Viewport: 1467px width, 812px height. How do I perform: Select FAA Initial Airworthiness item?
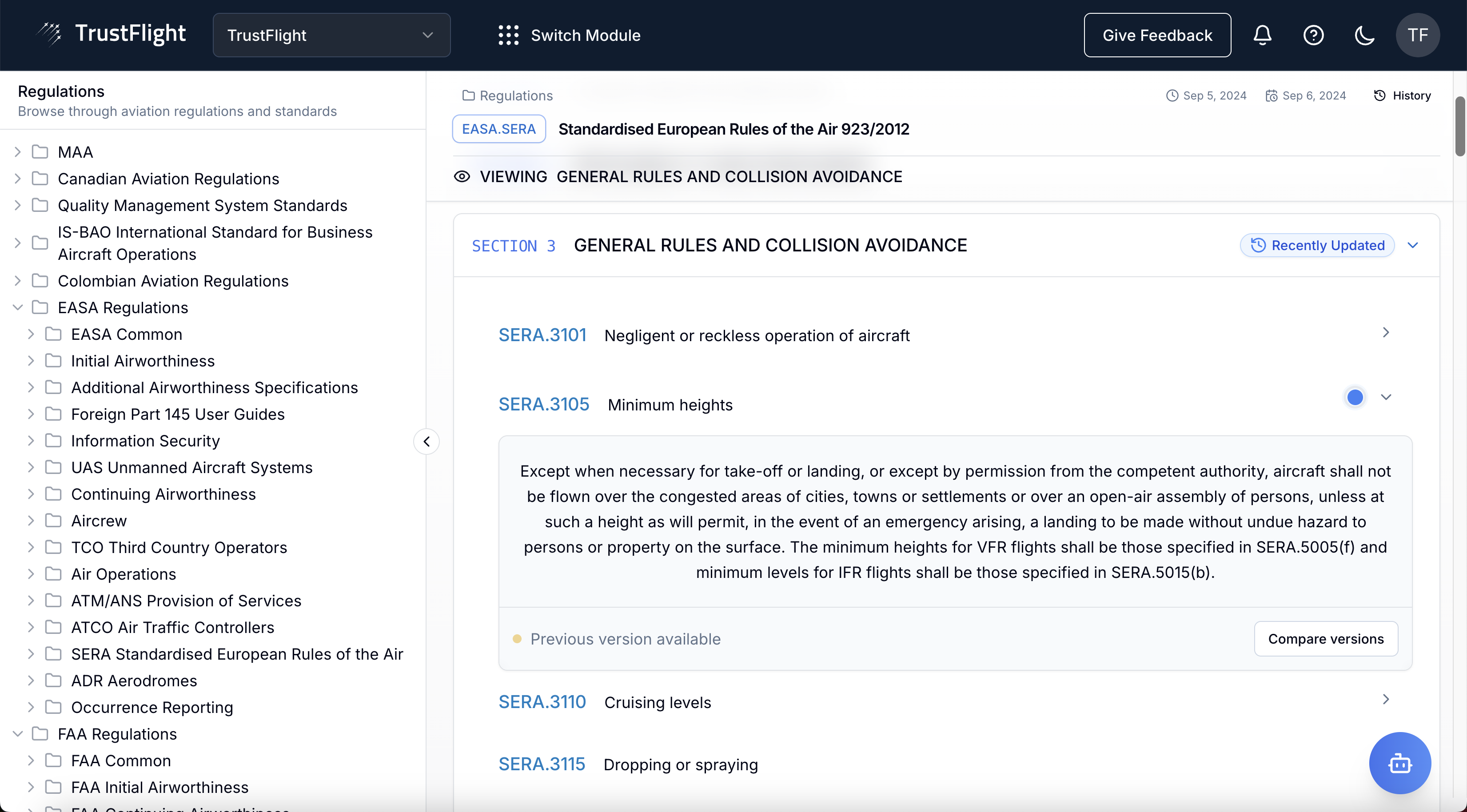159,788
